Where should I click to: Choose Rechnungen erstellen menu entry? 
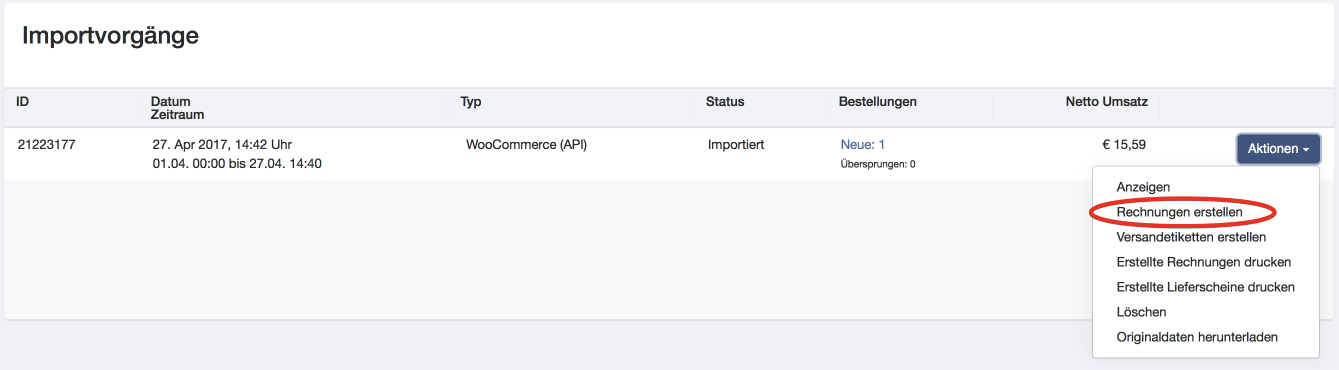pos(1180,212)
